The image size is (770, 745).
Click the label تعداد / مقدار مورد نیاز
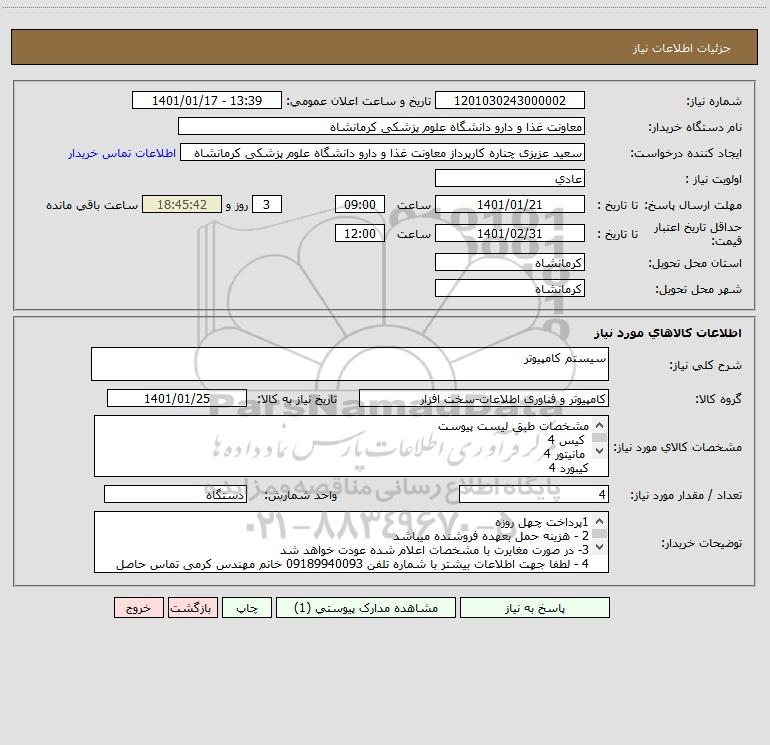(x=686, y=495)
